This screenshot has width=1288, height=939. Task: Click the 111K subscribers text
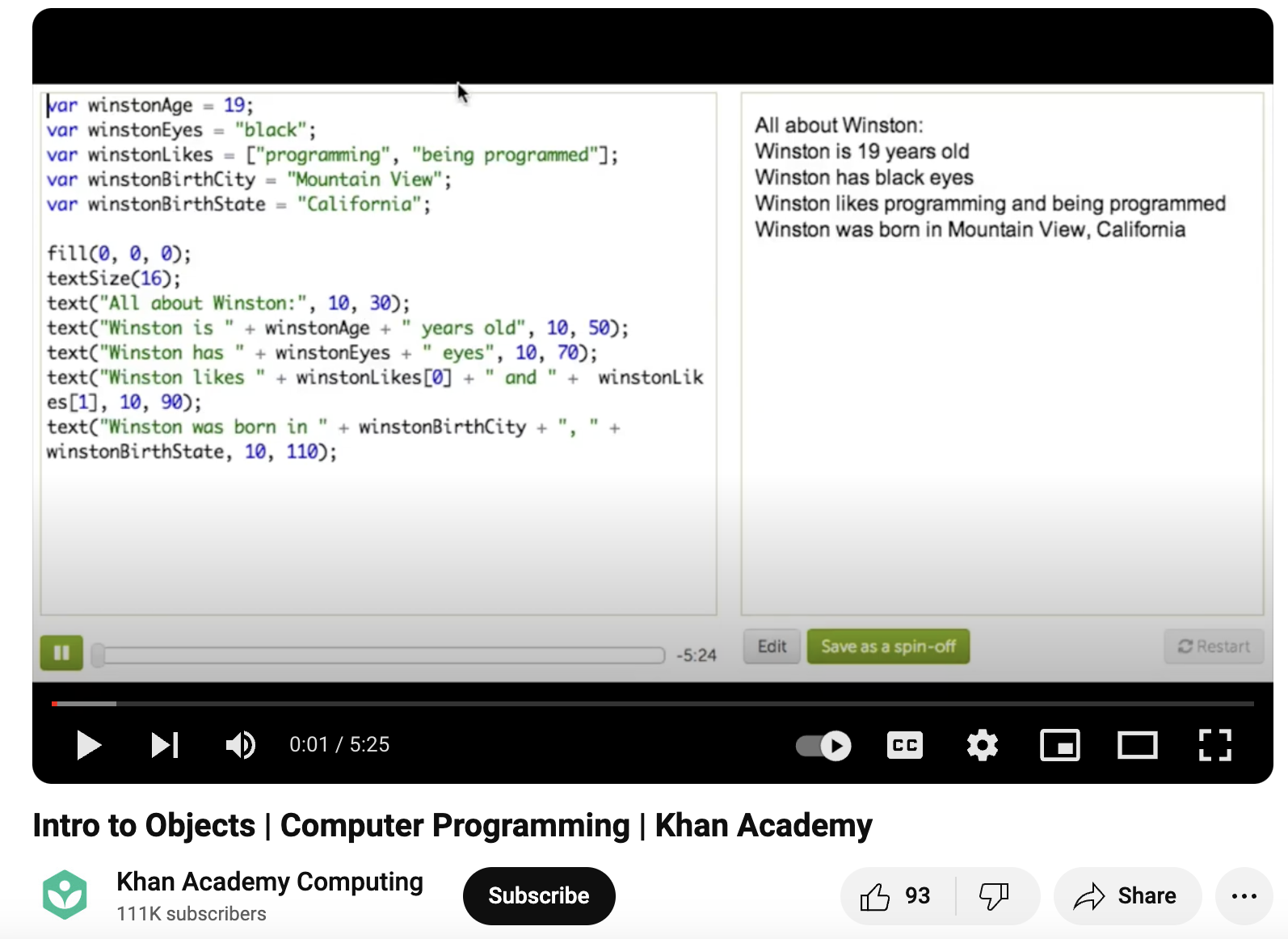tap(191, 914)
